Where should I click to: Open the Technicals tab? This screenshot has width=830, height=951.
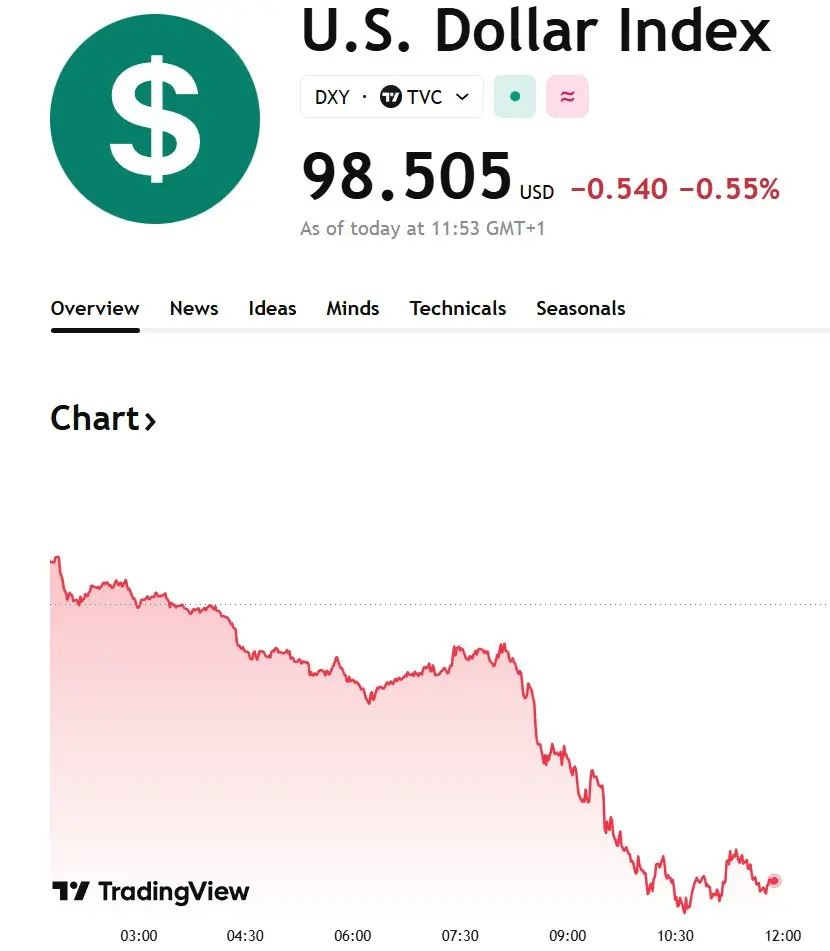458,308
